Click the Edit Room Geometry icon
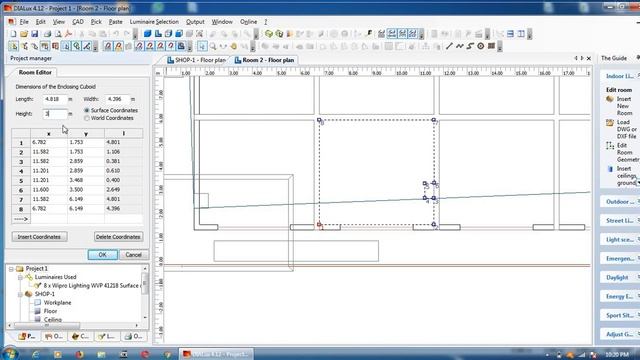The height and width of the screenshot is (360, 640). (610, 146)
